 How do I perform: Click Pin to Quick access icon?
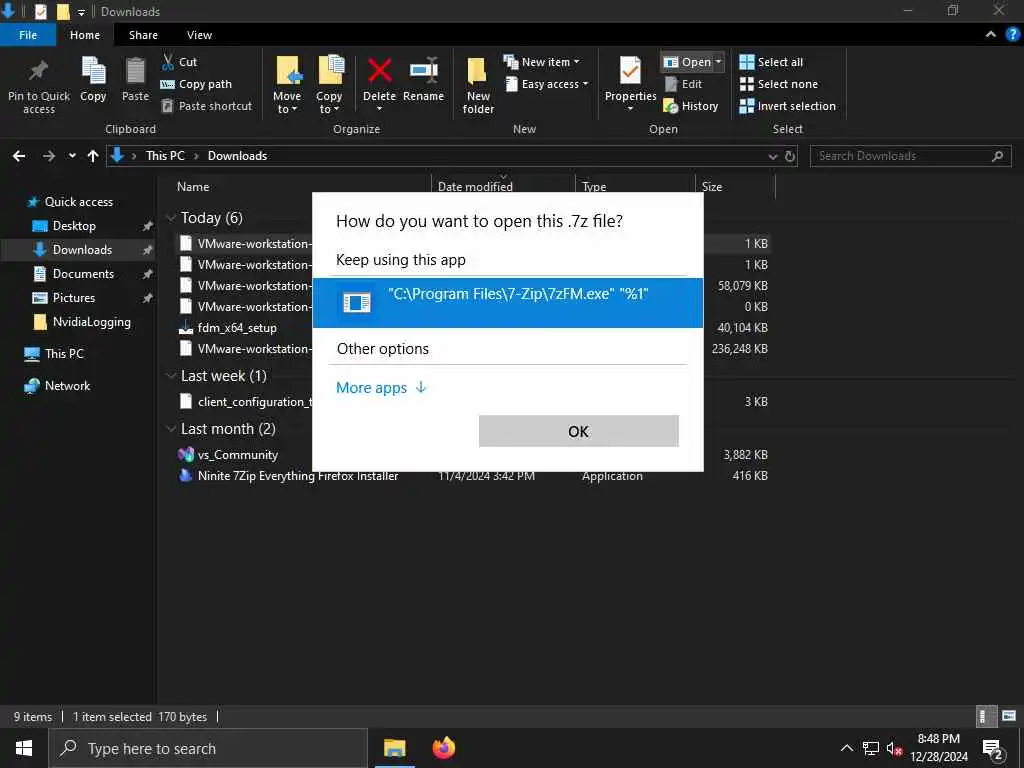pos(39,69)
